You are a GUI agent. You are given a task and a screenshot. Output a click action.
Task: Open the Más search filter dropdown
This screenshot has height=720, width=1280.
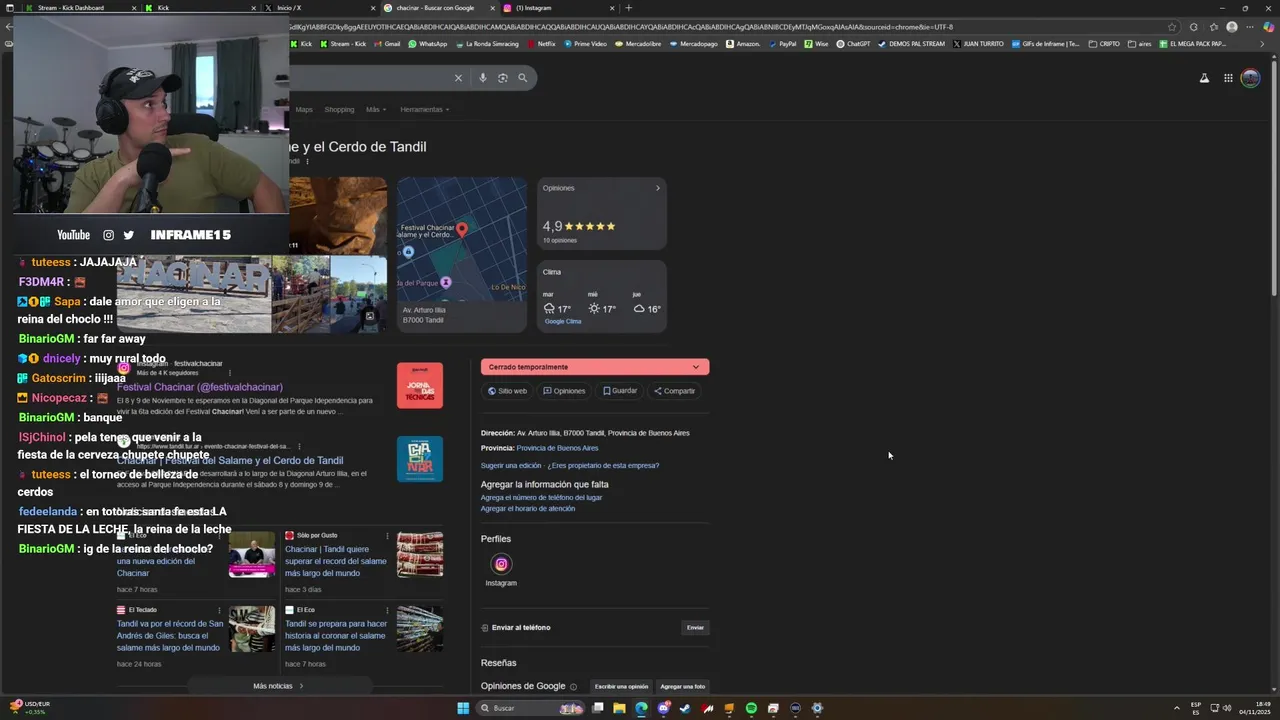click(376, 109)
